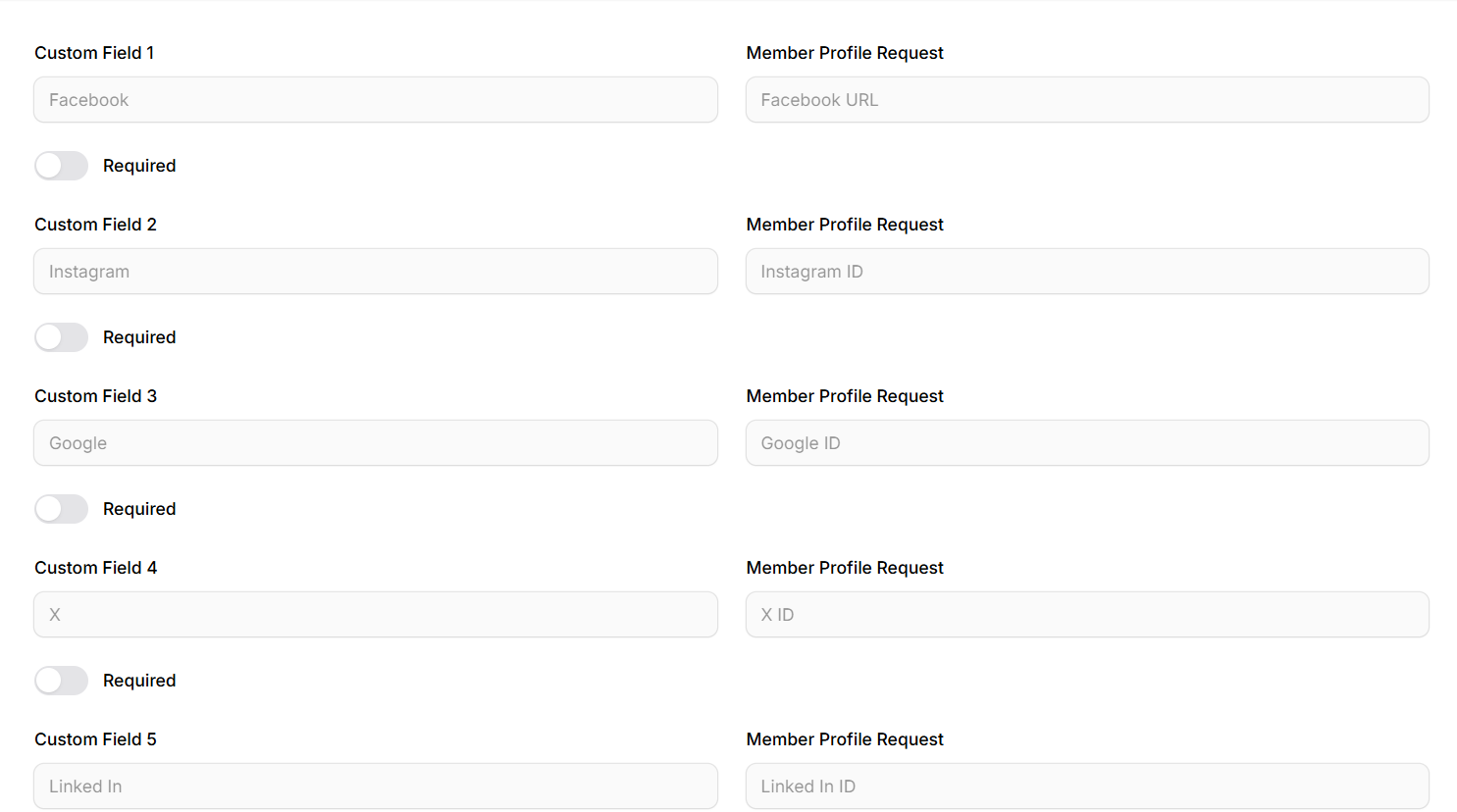1457x812 pixels.
Task: Focus the Google ID request input
Action: coord(1087,443)
